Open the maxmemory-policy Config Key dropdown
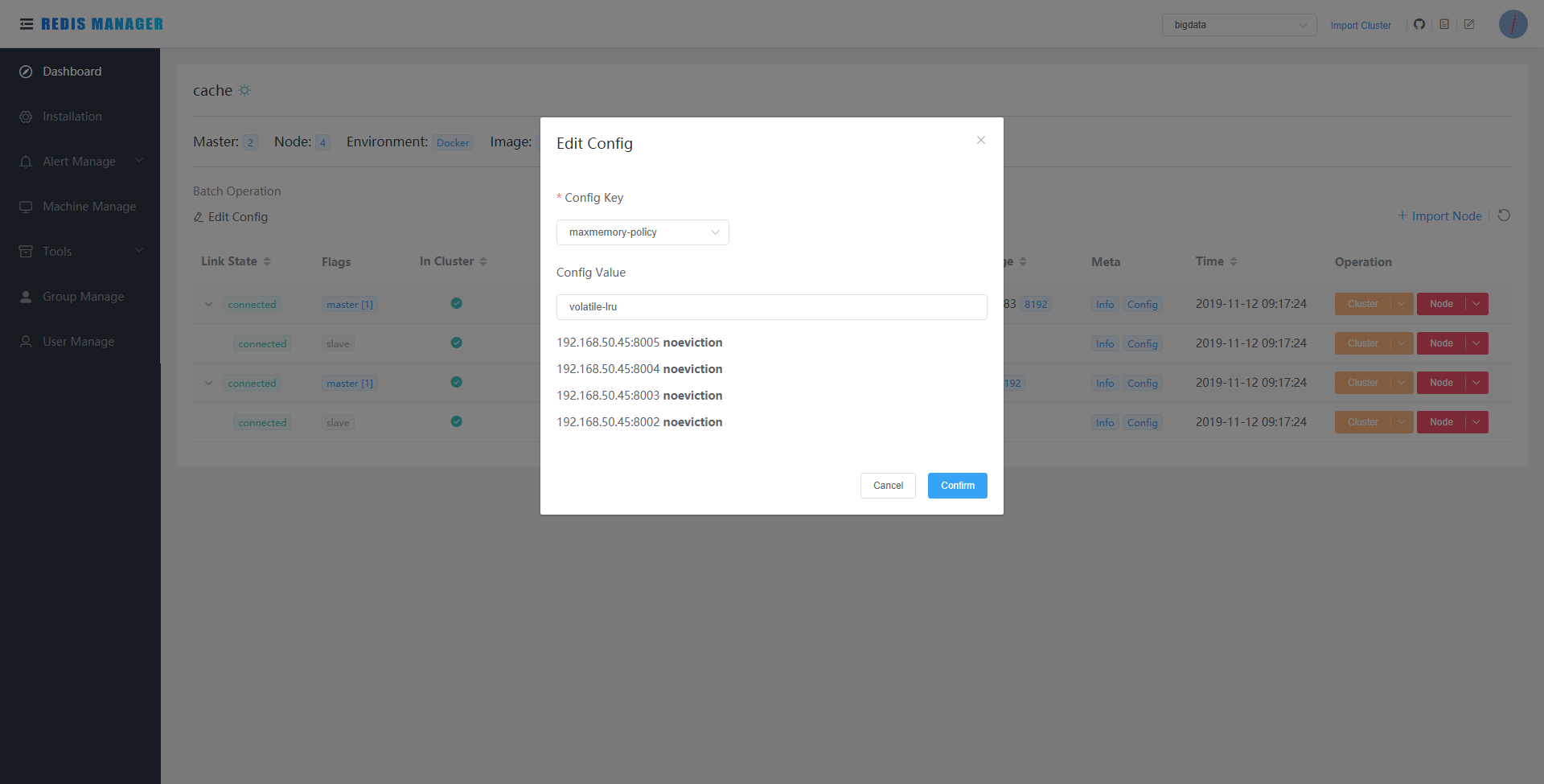The height and width of the screenshot is (784, 1544). pyautogui.click(x=643, y=232)
